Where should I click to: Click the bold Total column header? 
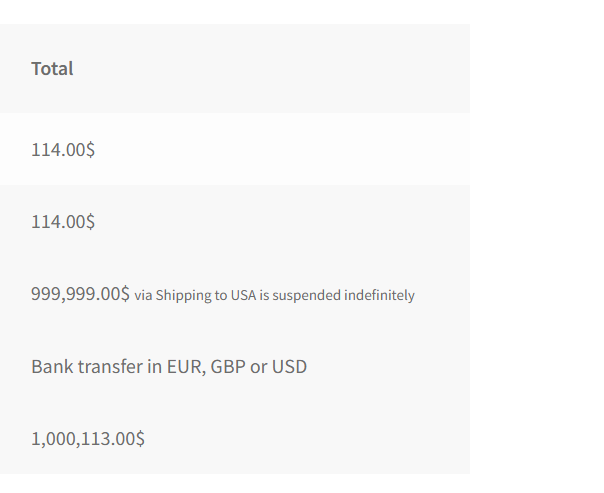[52, 69]
